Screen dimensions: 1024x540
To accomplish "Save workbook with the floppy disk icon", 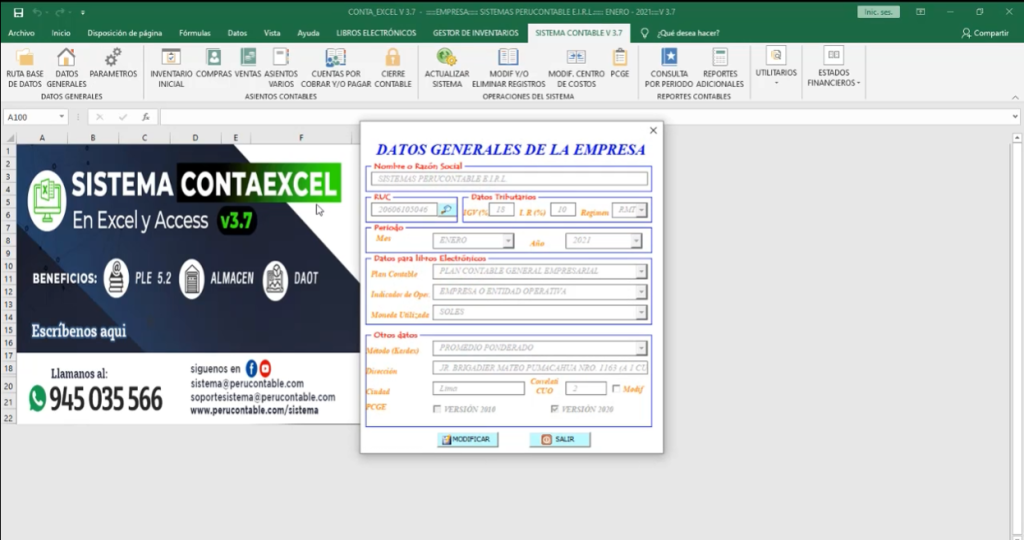I will [x=18, y=12].
